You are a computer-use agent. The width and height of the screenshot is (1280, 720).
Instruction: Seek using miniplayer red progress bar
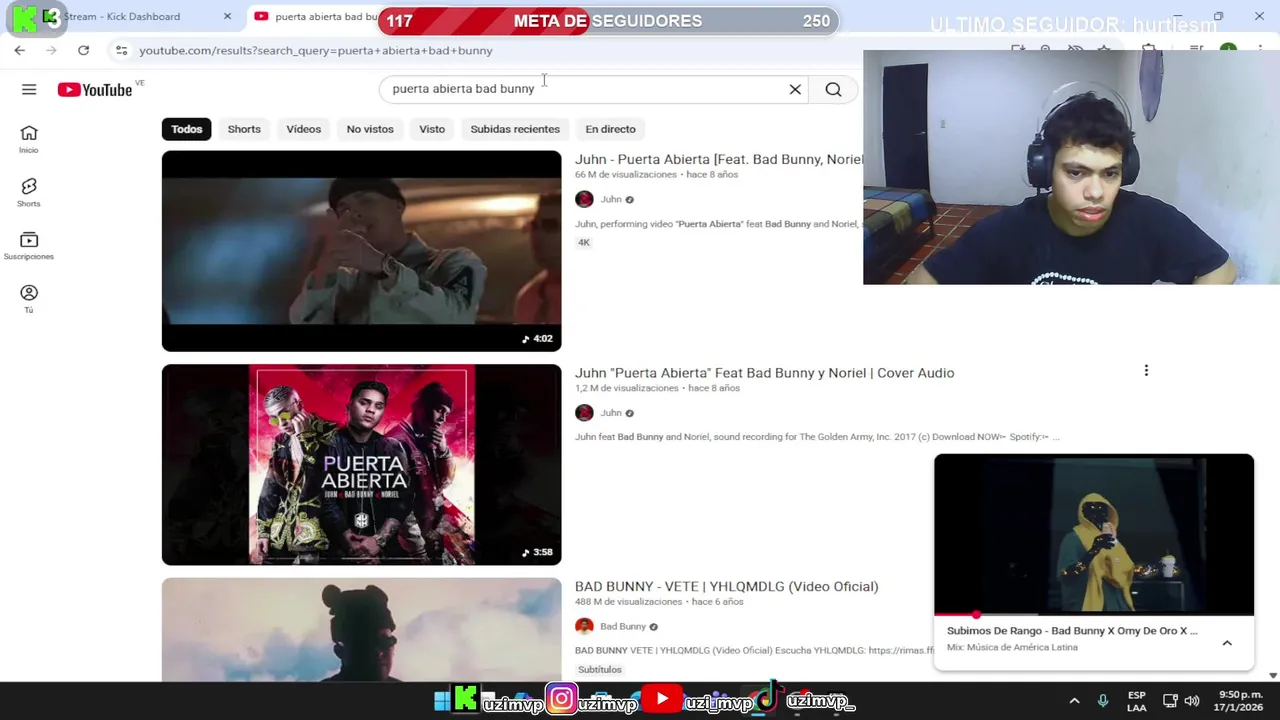coord(1093,614)
